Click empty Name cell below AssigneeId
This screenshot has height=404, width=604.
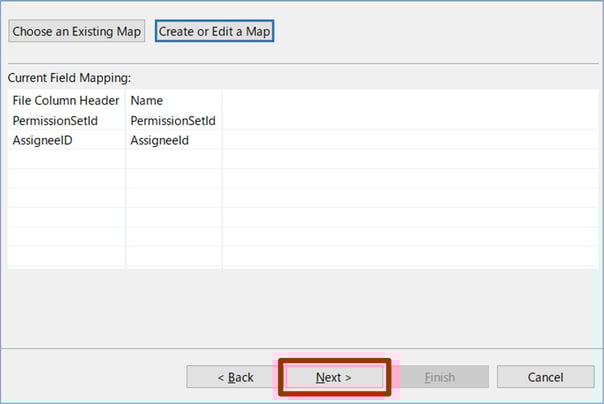tap(173, 159)
